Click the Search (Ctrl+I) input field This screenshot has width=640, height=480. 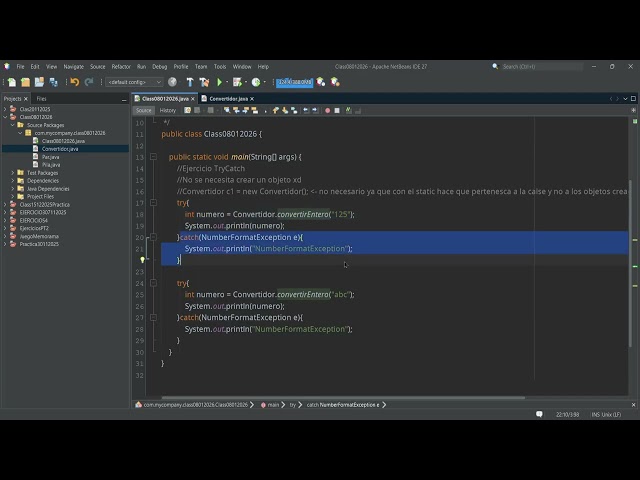tap(542, 67)
